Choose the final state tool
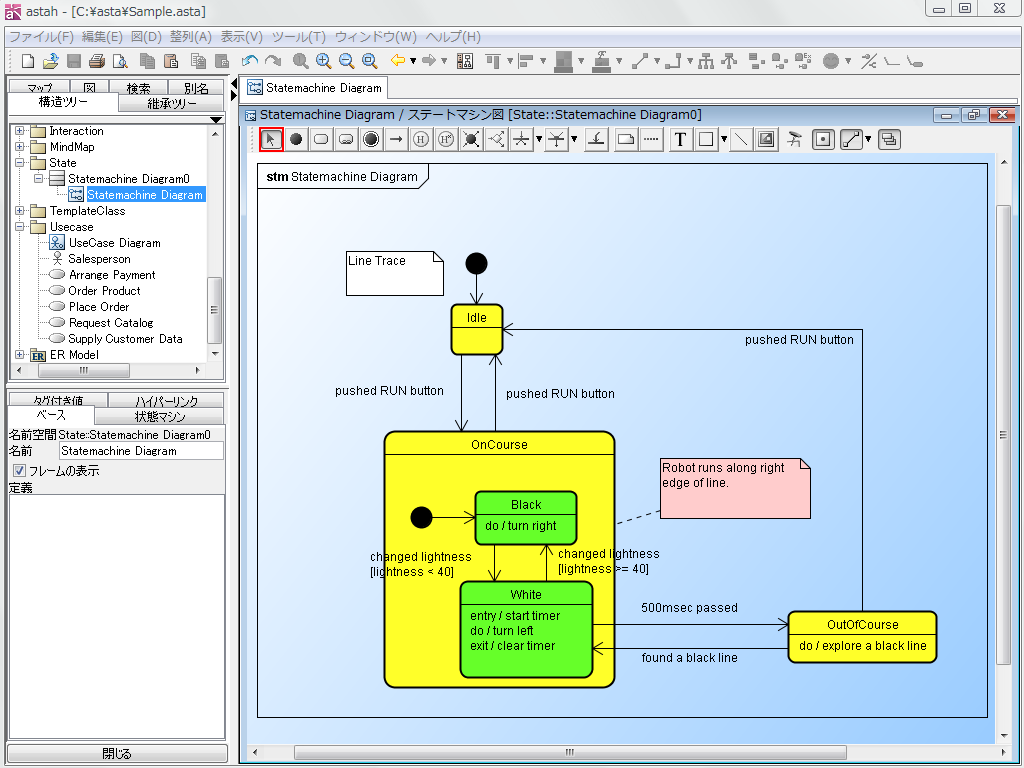Screen dimensions: 1024x768 (371, 139)
